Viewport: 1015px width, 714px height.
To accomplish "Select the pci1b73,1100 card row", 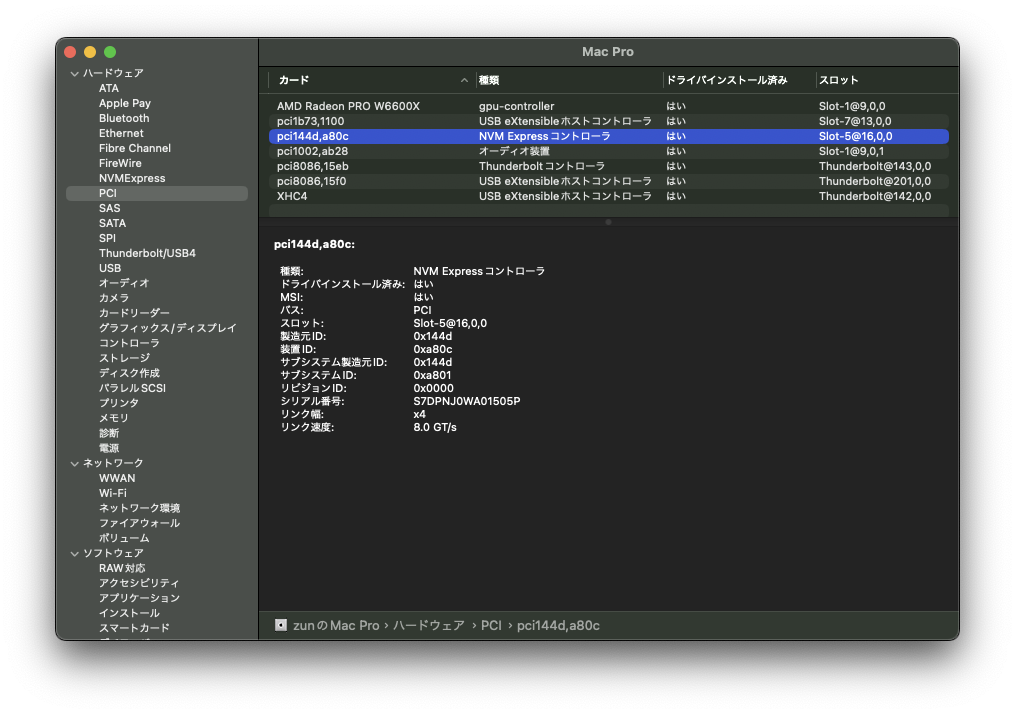I will [608, 121].
